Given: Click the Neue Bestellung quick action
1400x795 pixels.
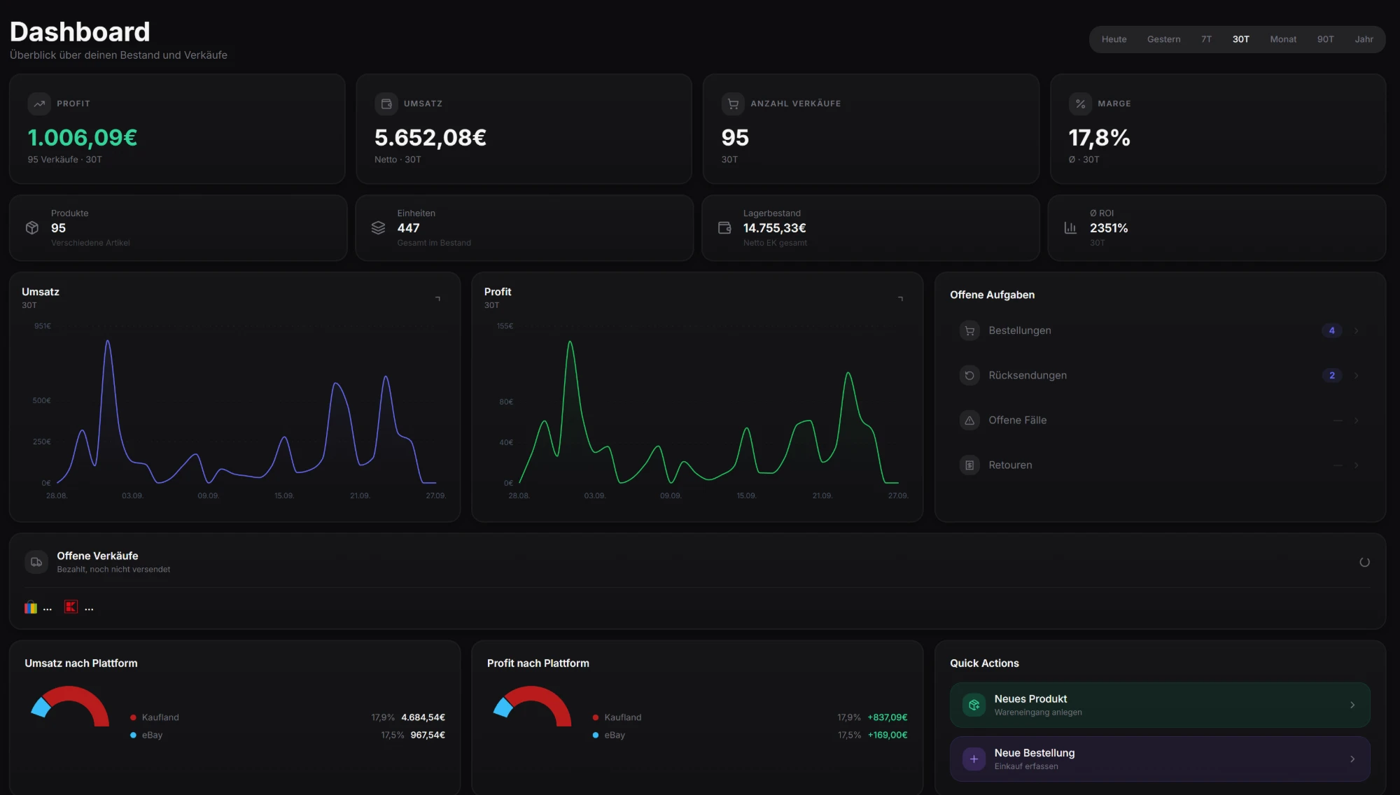Looking at the screenshot, I should 1160,759.
